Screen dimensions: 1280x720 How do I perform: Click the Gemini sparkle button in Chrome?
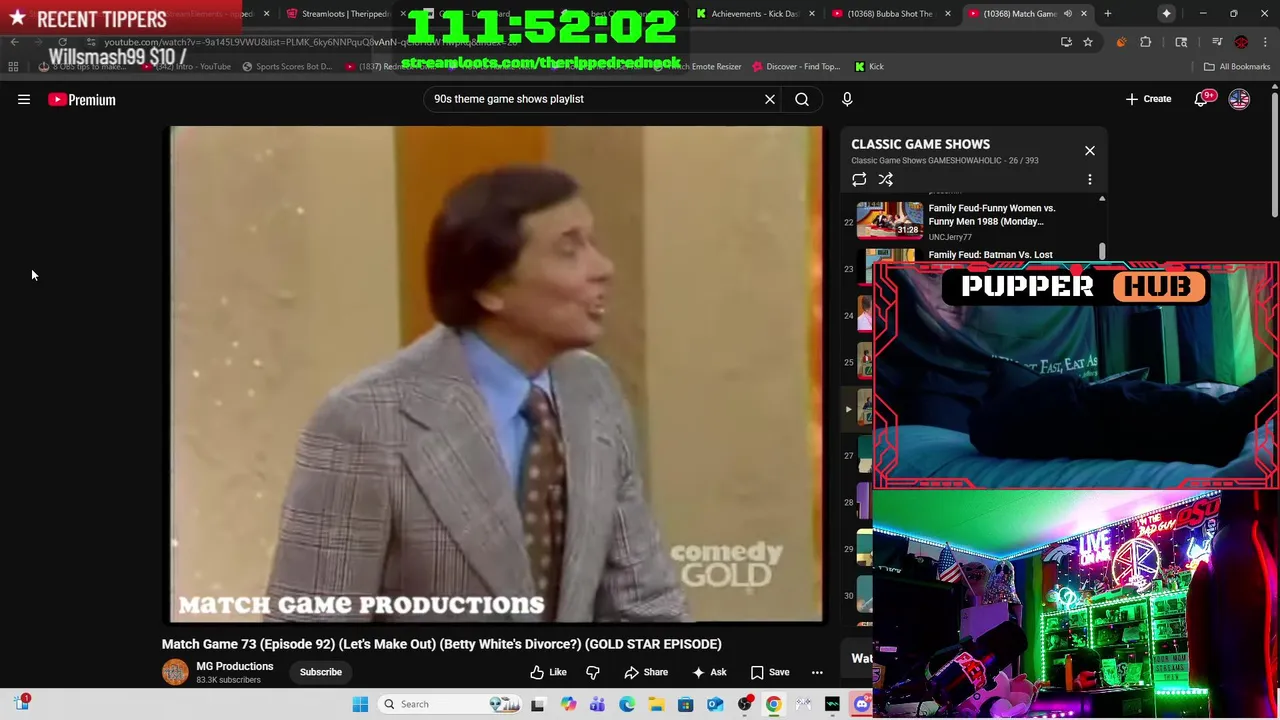coord(1167,14)
